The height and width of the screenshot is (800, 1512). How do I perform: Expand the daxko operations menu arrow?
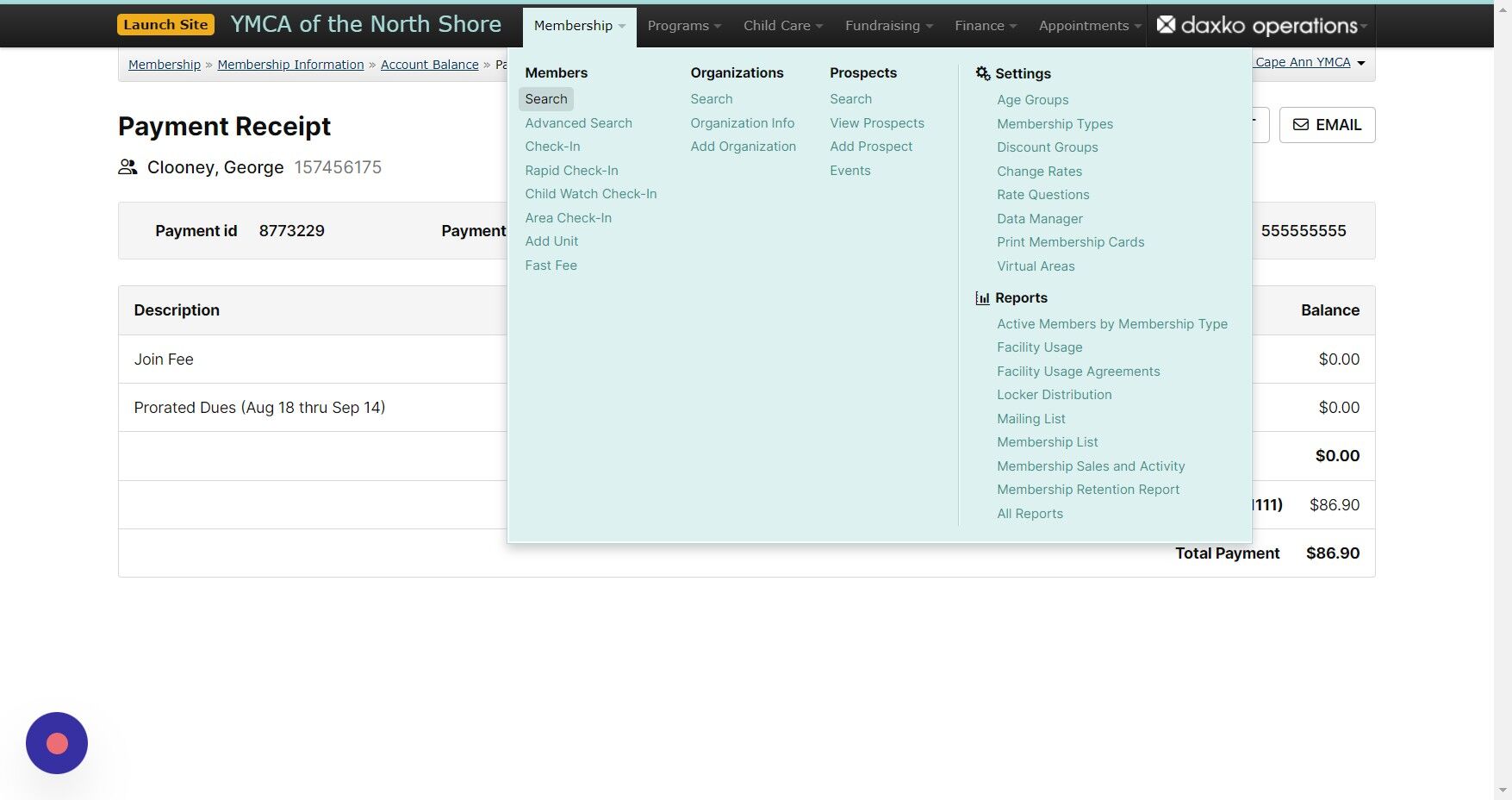pos(1364,27)
